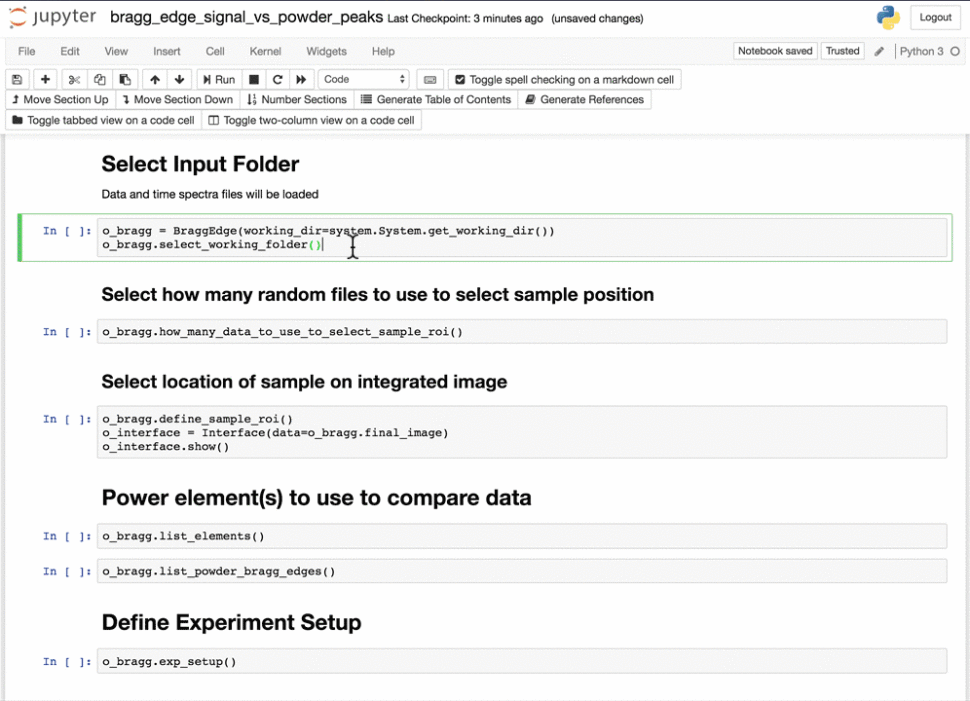Open the cell type Code dropdown
This screenshot has width=970, height=701.
coord(364,80)
